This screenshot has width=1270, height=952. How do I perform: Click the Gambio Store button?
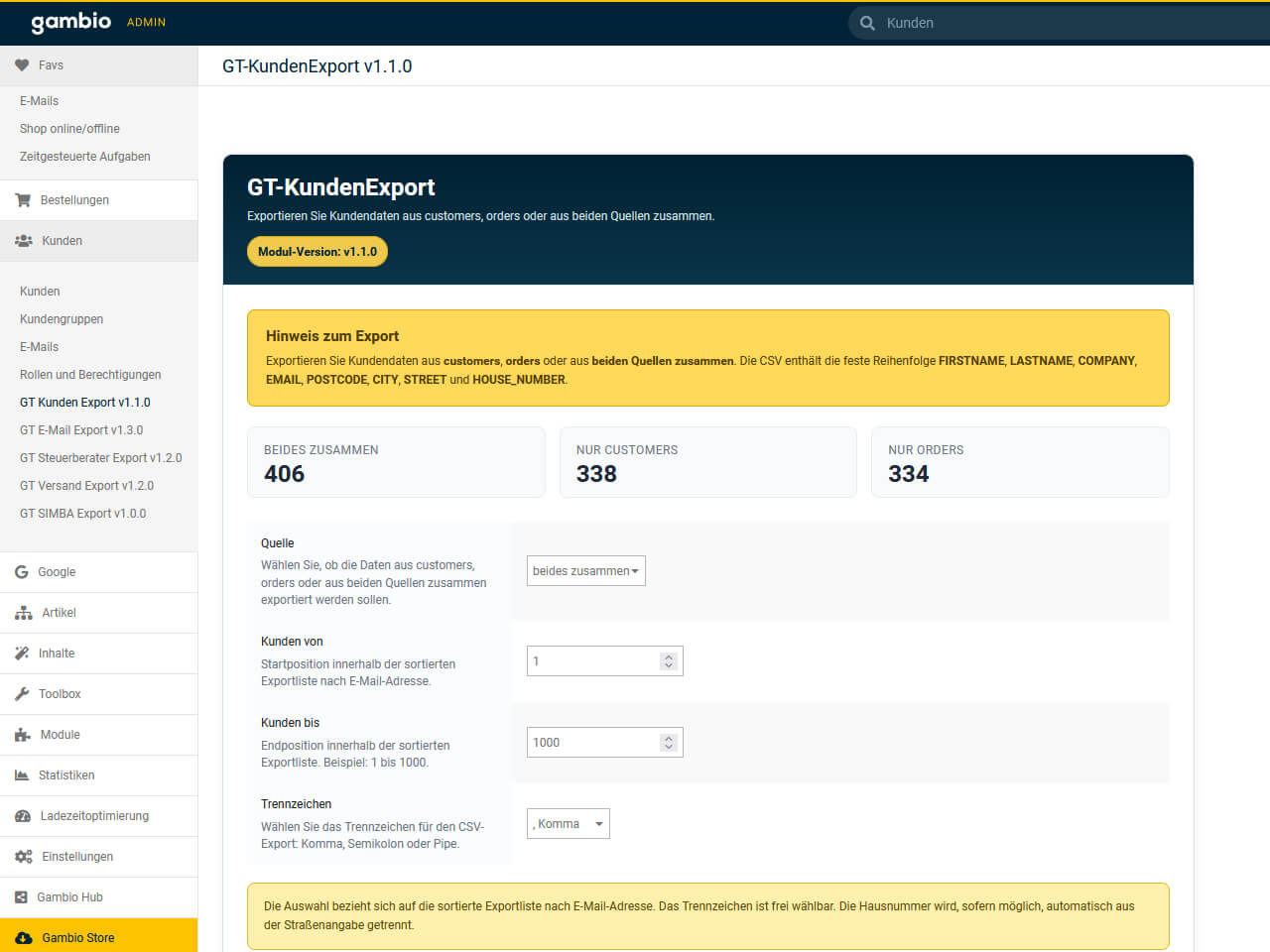click(x=77, y=938)
